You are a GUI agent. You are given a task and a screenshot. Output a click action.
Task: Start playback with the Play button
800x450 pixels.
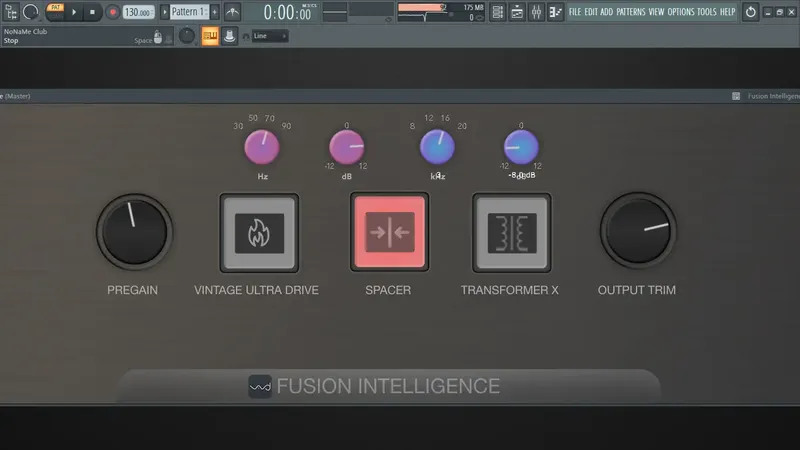click(74, 12)
